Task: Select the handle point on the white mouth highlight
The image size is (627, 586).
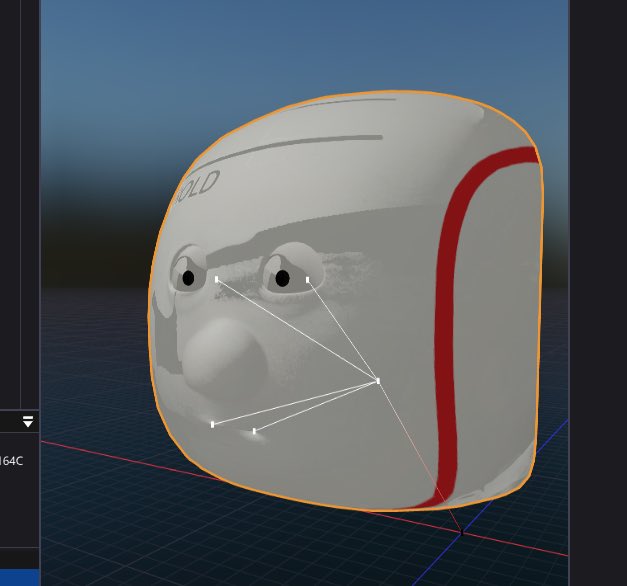Action: pyautogui.click(x=254, y=431)
